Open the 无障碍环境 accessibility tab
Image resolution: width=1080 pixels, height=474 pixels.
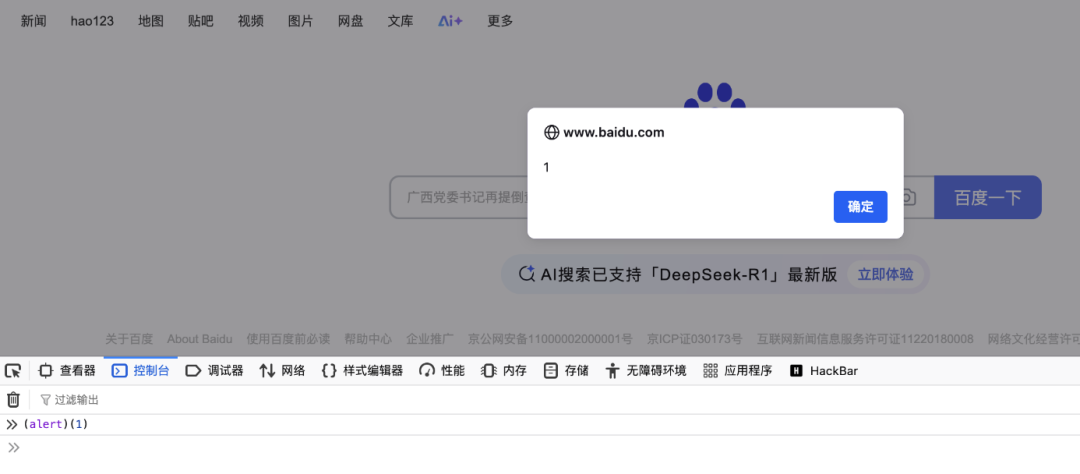point(646,371)
